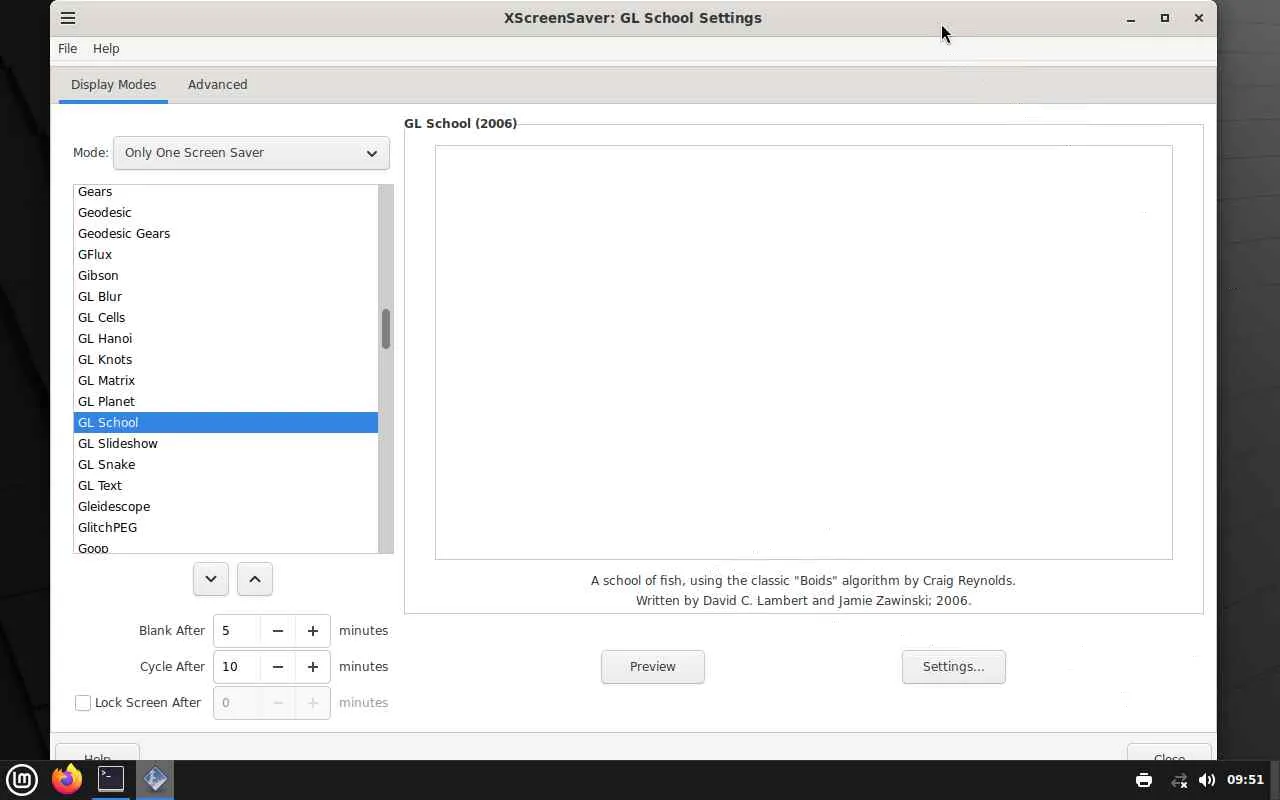This screenshot has height=800, width=1280.
Task: Select GFlux screen saver
Action: tap(226, 255)
